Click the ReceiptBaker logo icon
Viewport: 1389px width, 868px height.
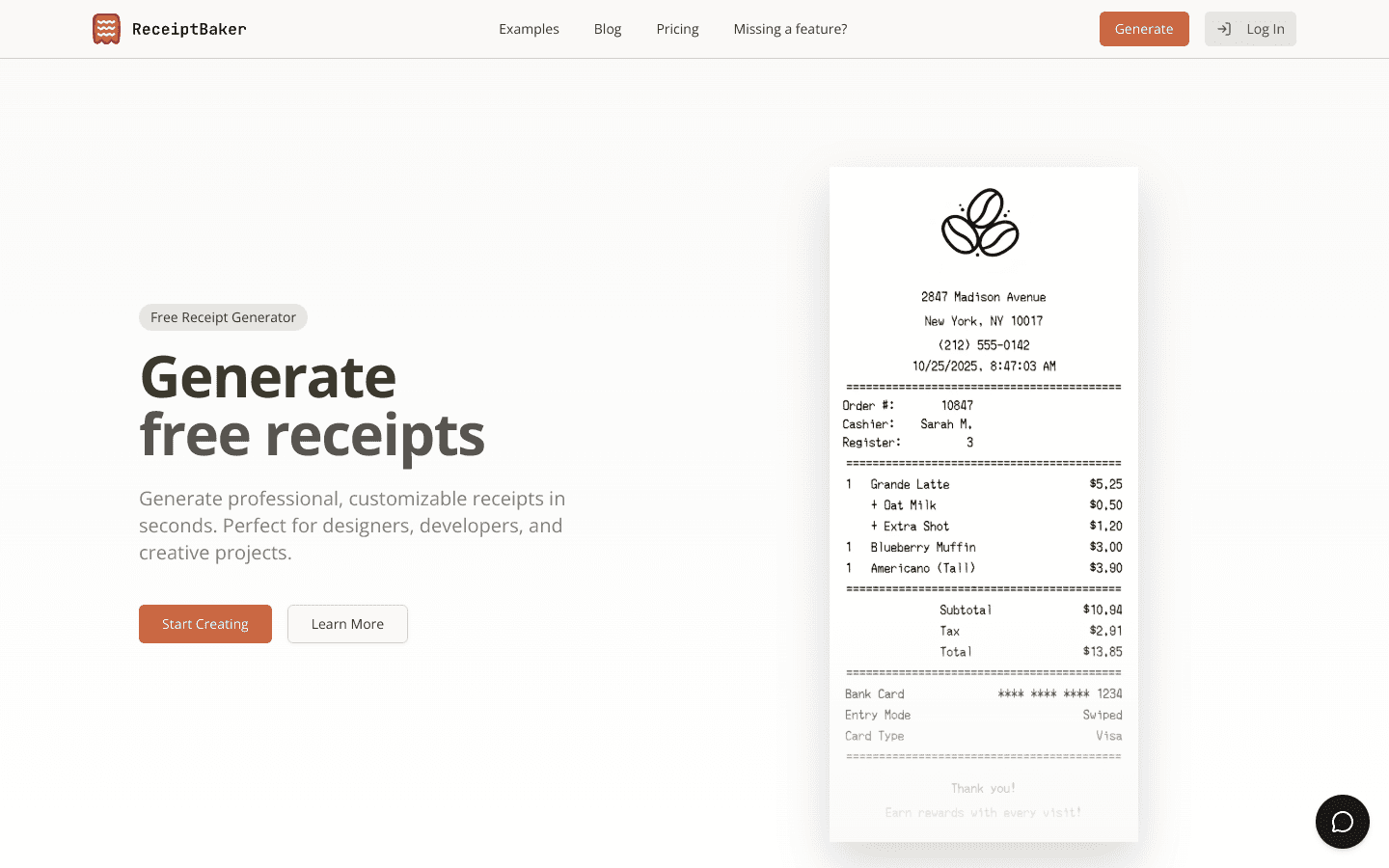pos(106,29)
